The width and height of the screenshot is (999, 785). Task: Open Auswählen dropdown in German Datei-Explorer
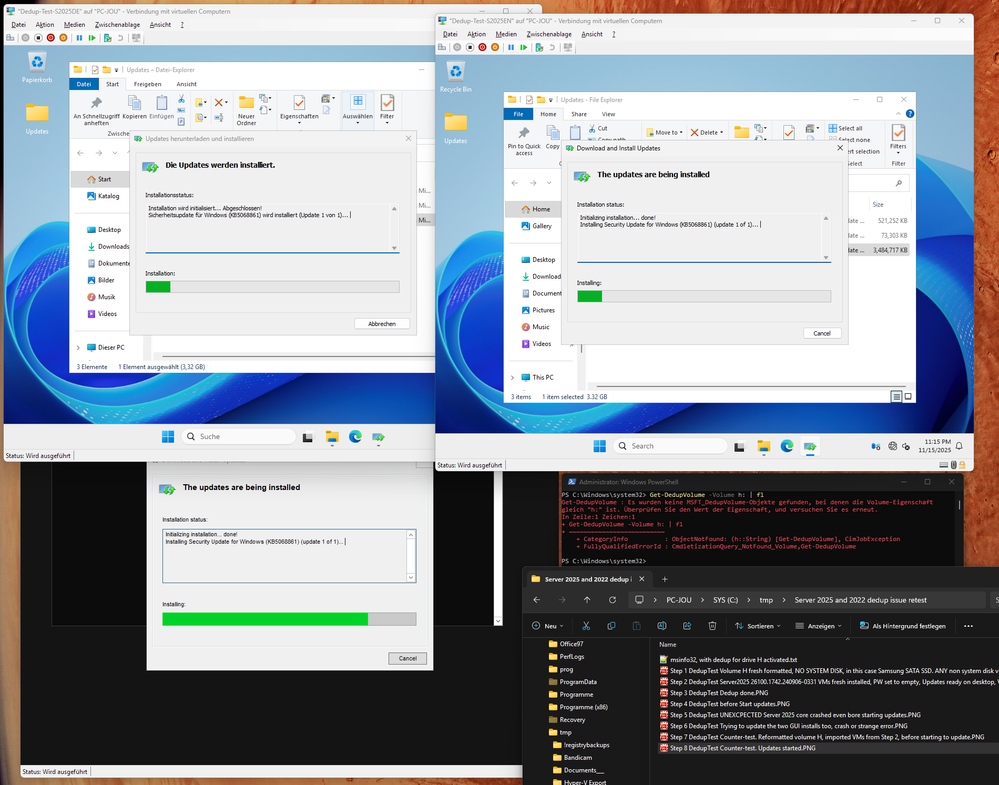[x=358, y=108]
